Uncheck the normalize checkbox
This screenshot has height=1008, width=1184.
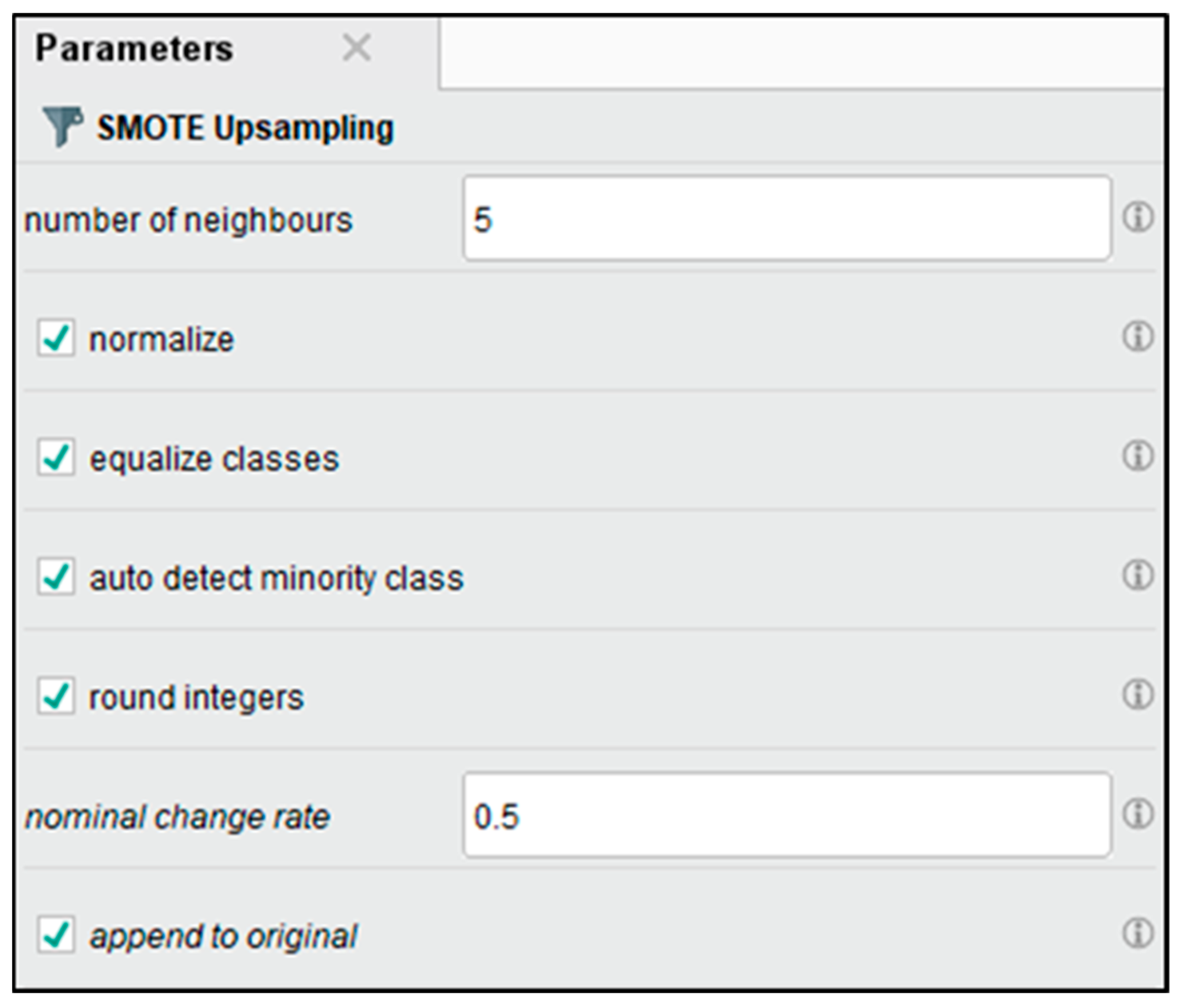[56, 338]
